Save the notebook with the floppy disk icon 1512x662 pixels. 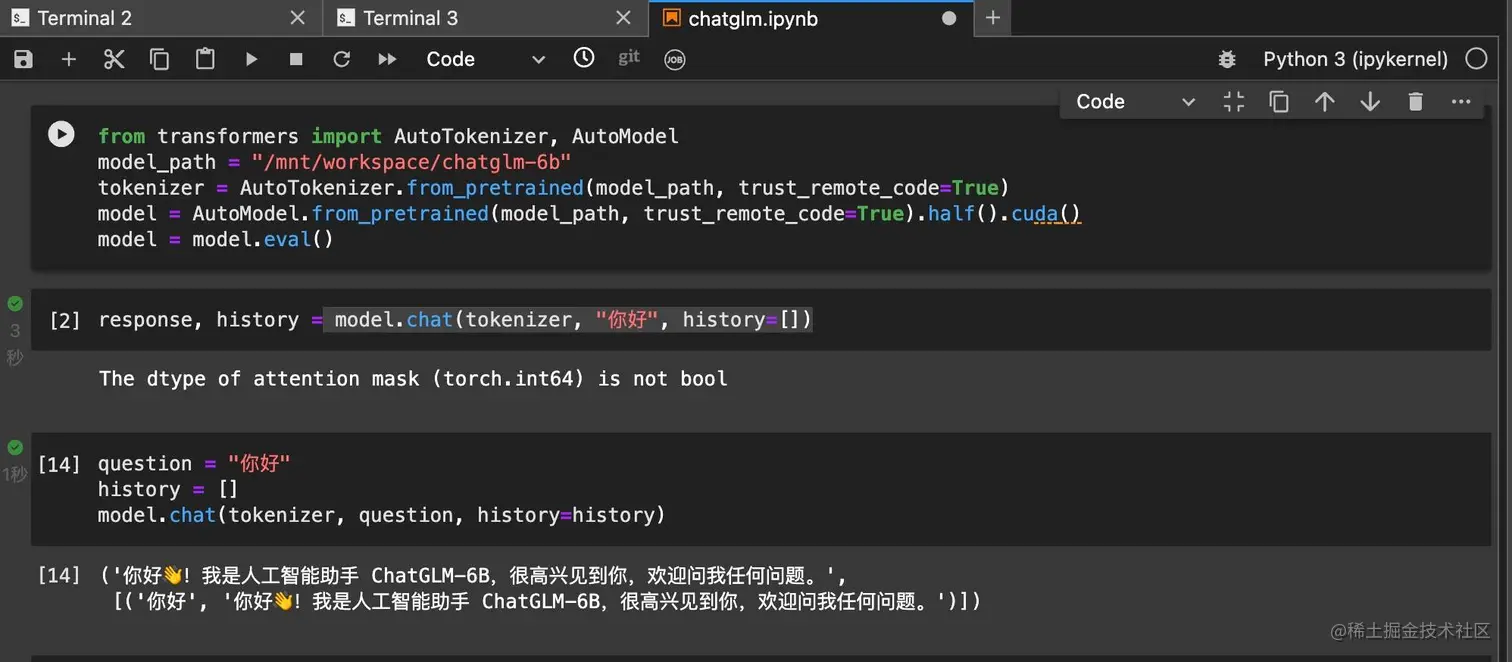point(23,59)
